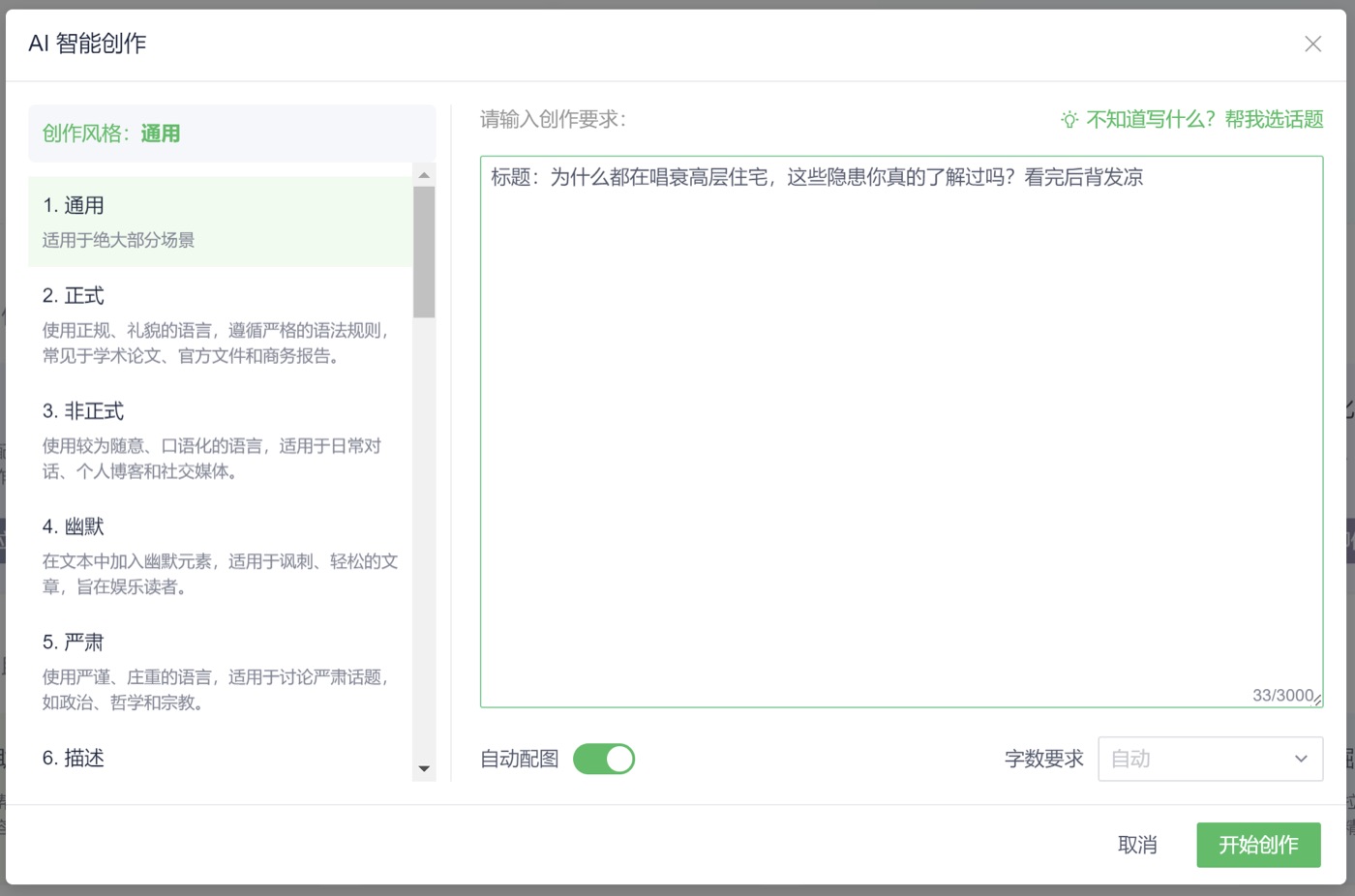This screenshot has height=896, width=1355.
Task: Select the 1. 通用 writing style
Action: click(x=220, y=222)
